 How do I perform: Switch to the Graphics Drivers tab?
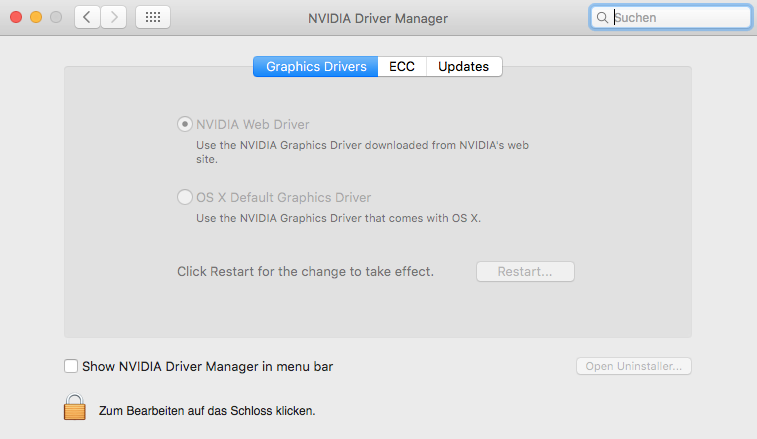[316, 67]
